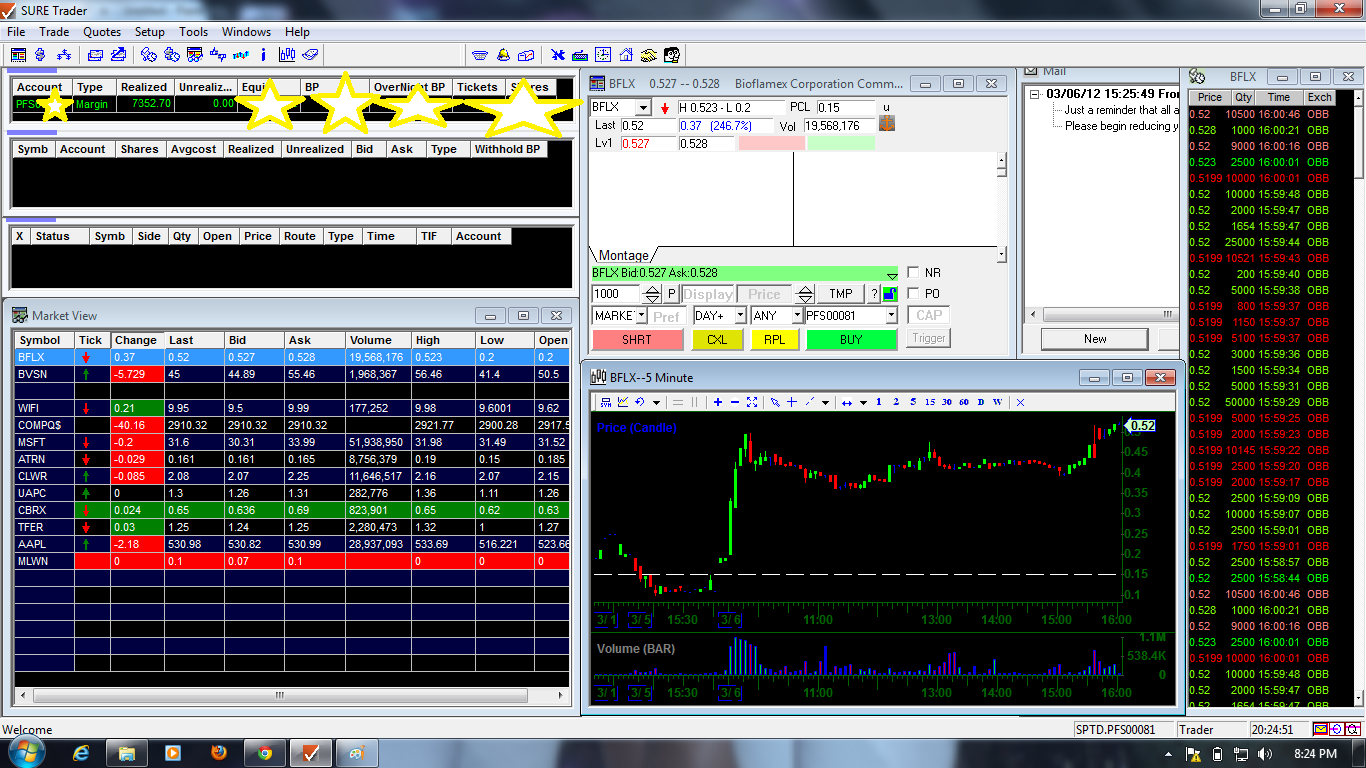Open dropdown beside the trend line tool

tap(825, 402)
